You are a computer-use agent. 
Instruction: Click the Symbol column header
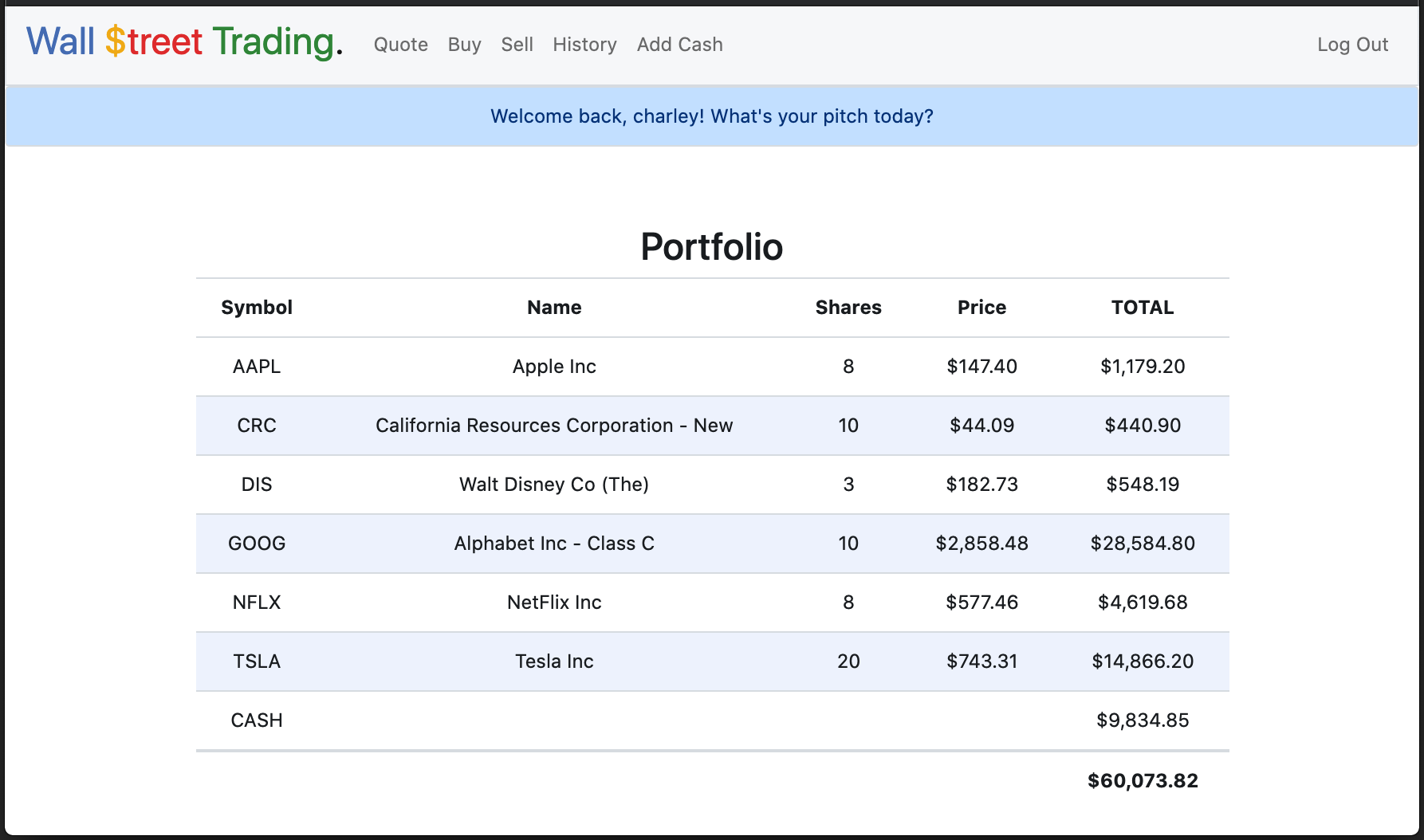tap(257, 308)
